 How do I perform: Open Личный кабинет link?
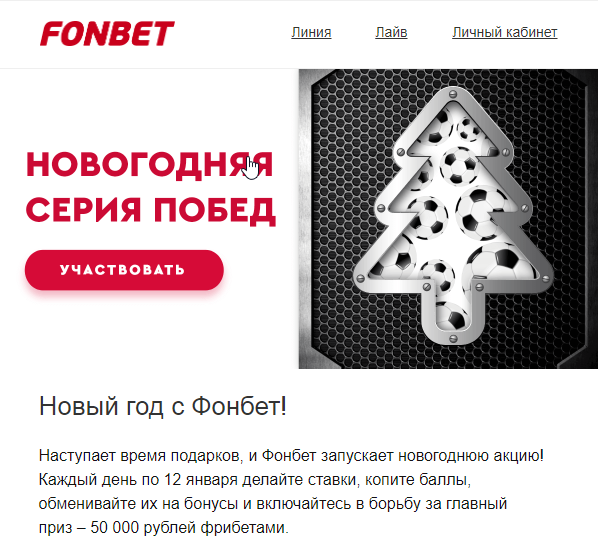pyautogui.click(x=505, y=32)
